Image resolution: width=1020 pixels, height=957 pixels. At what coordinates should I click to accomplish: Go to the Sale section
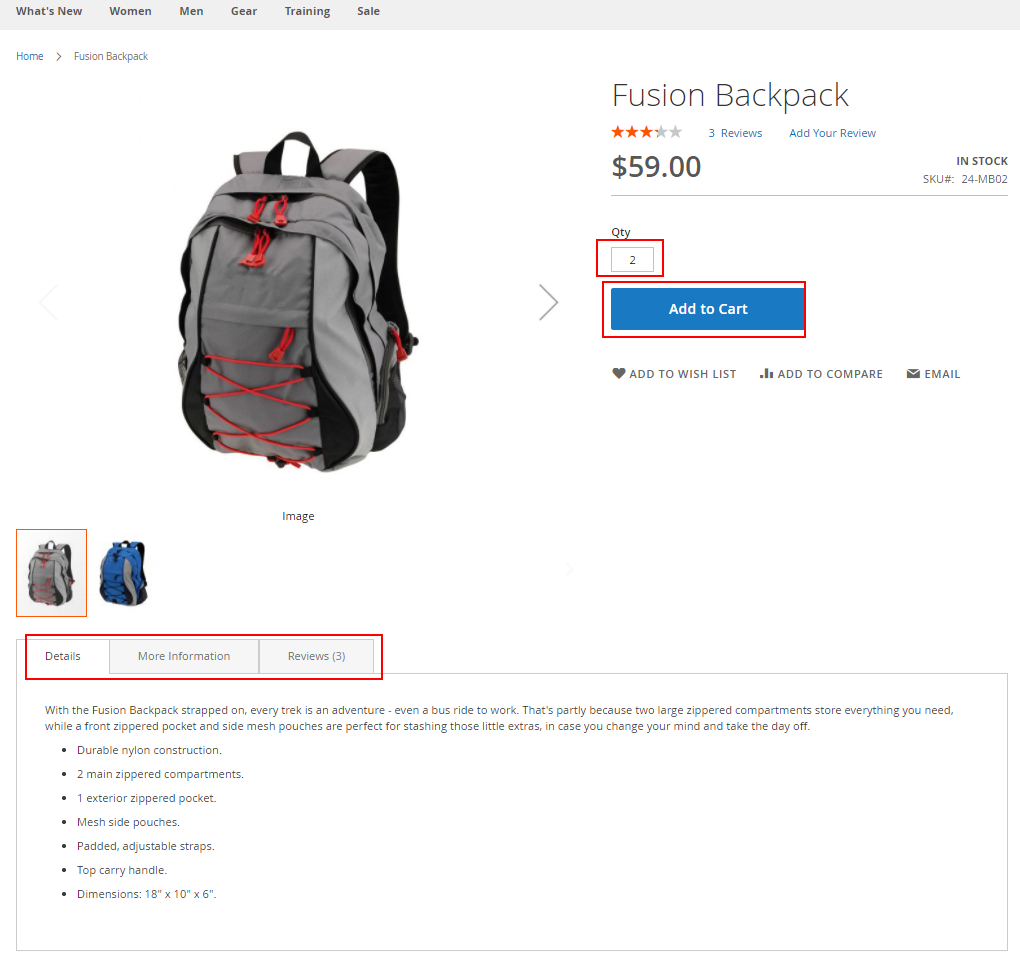368,11
